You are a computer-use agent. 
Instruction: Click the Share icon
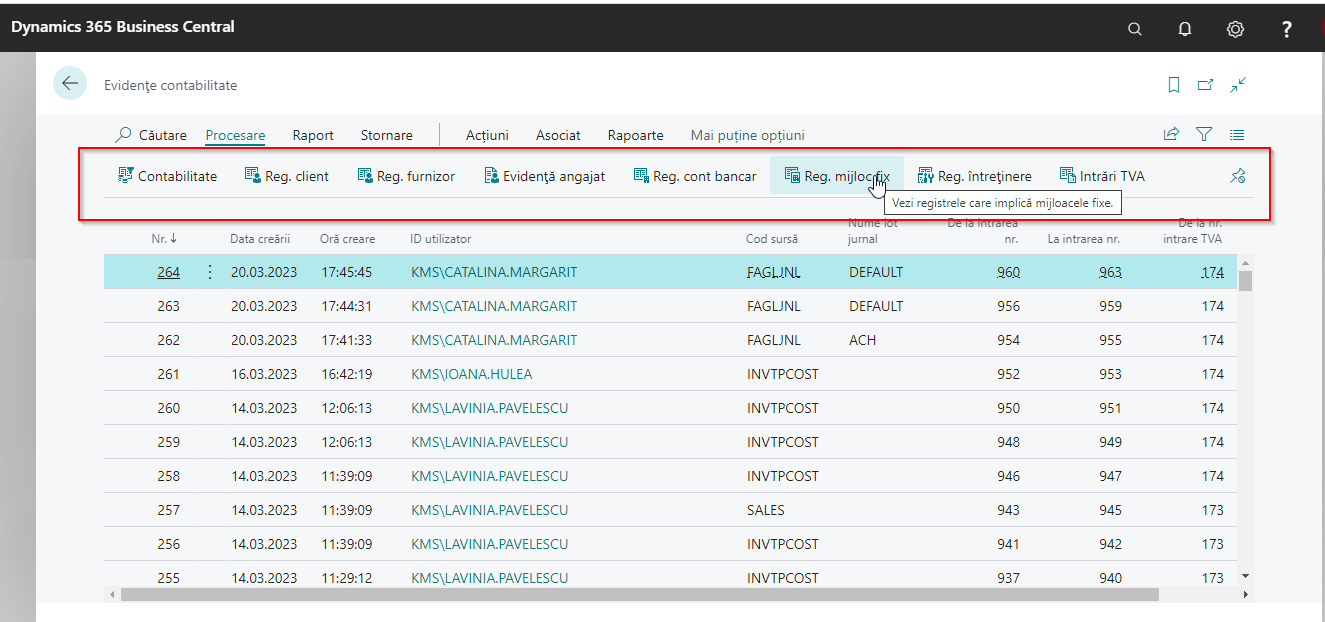click(1171, 135)
